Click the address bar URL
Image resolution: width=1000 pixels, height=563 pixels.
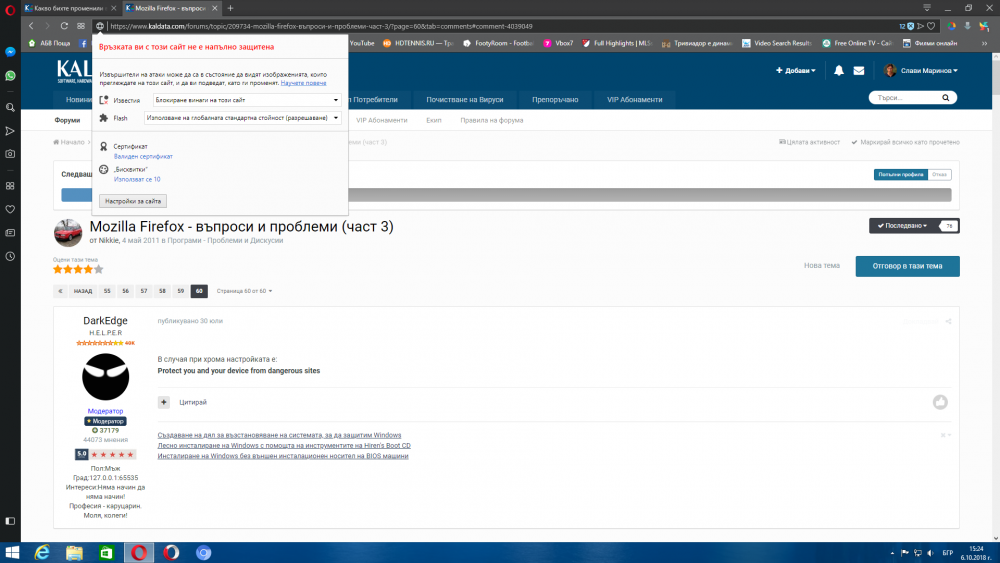[x=321, y=26]
